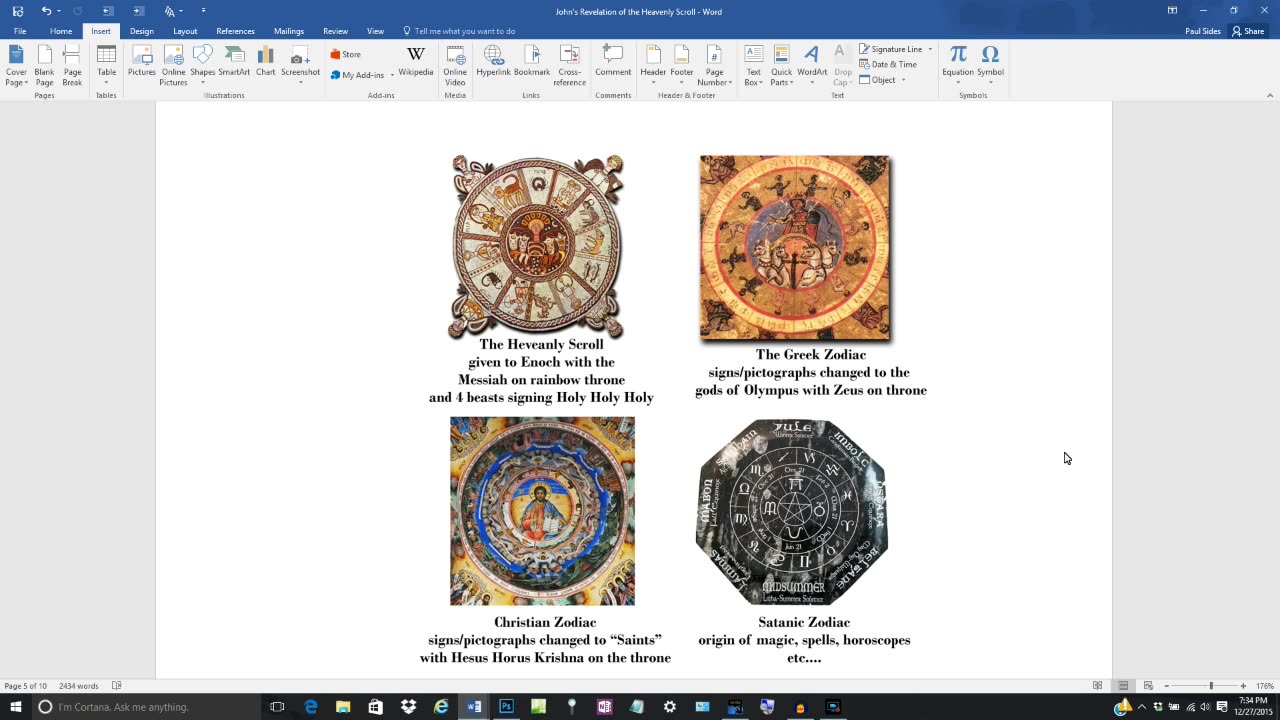Insert Date & Time
1280x720 pixels.
tap(887, 64)
